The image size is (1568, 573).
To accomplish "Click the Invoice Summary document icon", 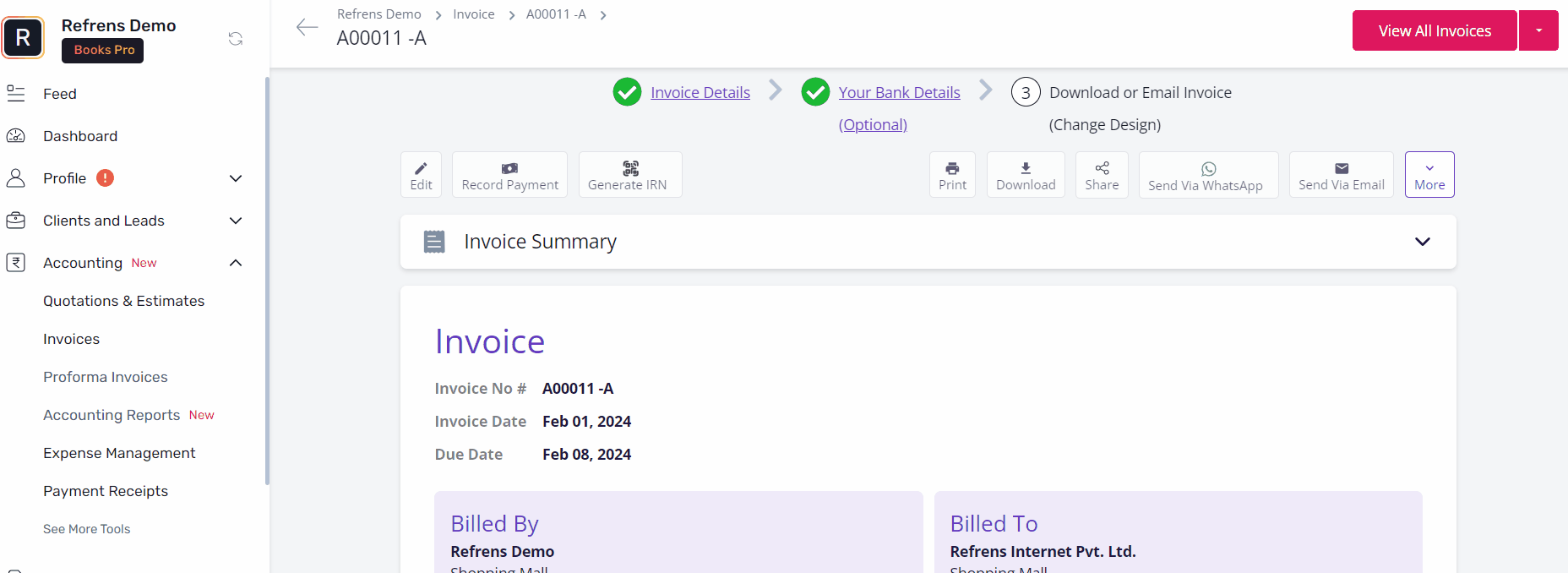I will point(434,242).
